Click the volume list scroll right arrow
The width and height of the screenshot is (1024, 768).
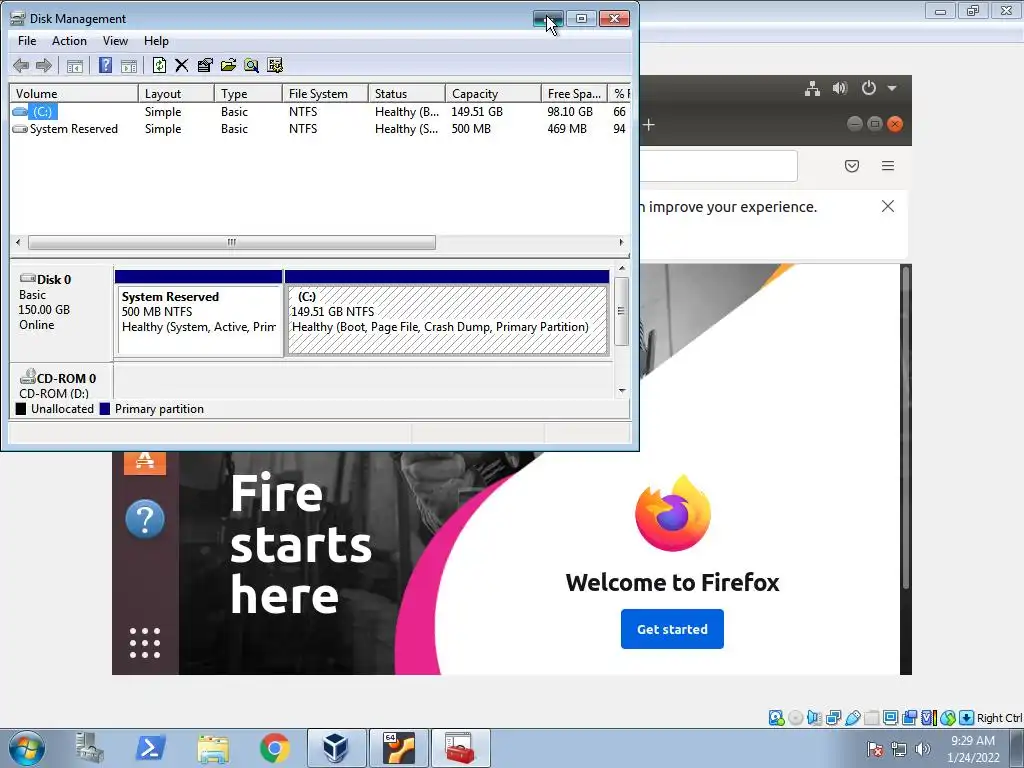(x=621, y=242)
